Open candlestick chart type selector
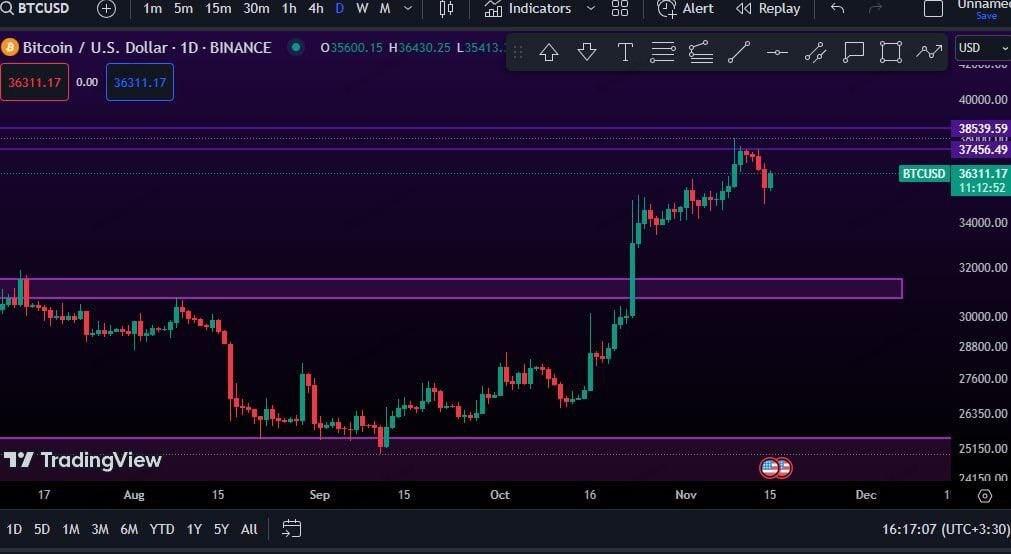Image resolution: width=1011 pixels, height=554 pixels. tap(446, 8)
